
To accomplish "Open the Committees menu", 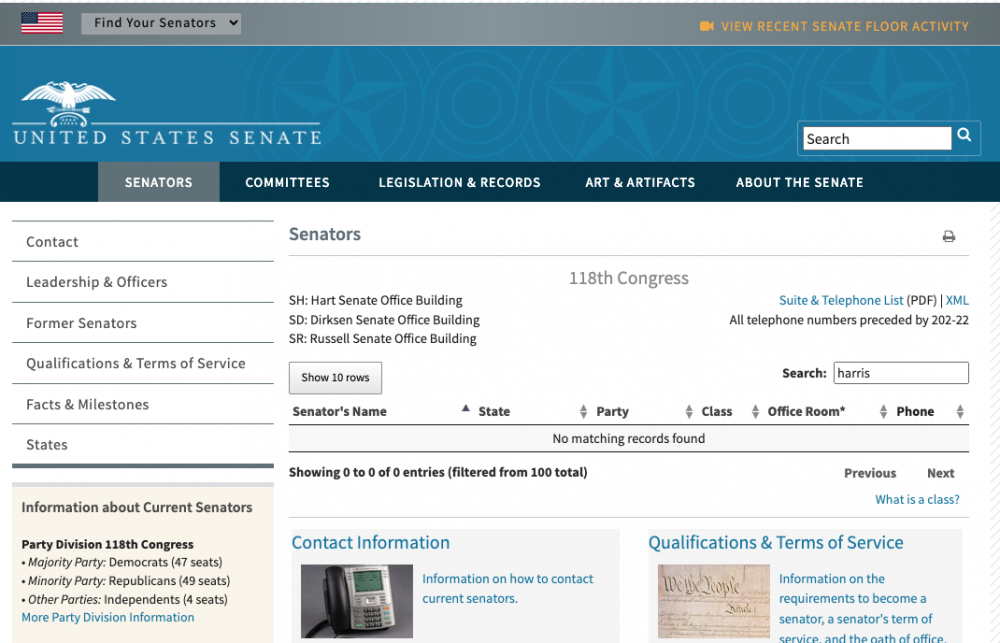I will point(287,182).
